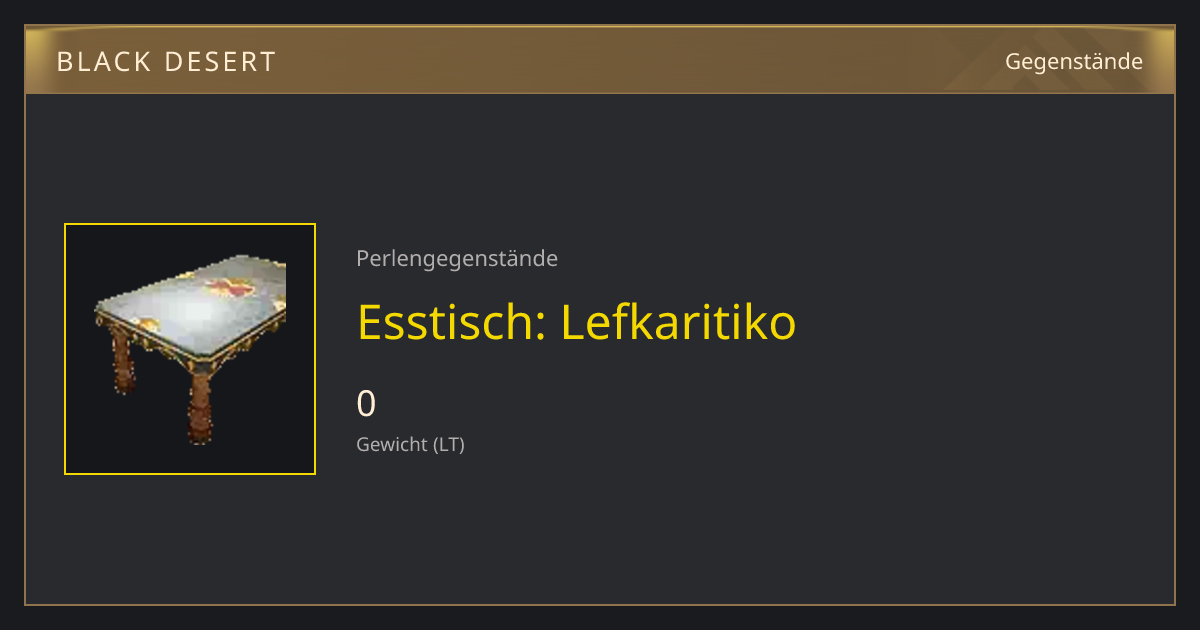
Task: Click the table's left rear leg
Action: pos(121,361)
